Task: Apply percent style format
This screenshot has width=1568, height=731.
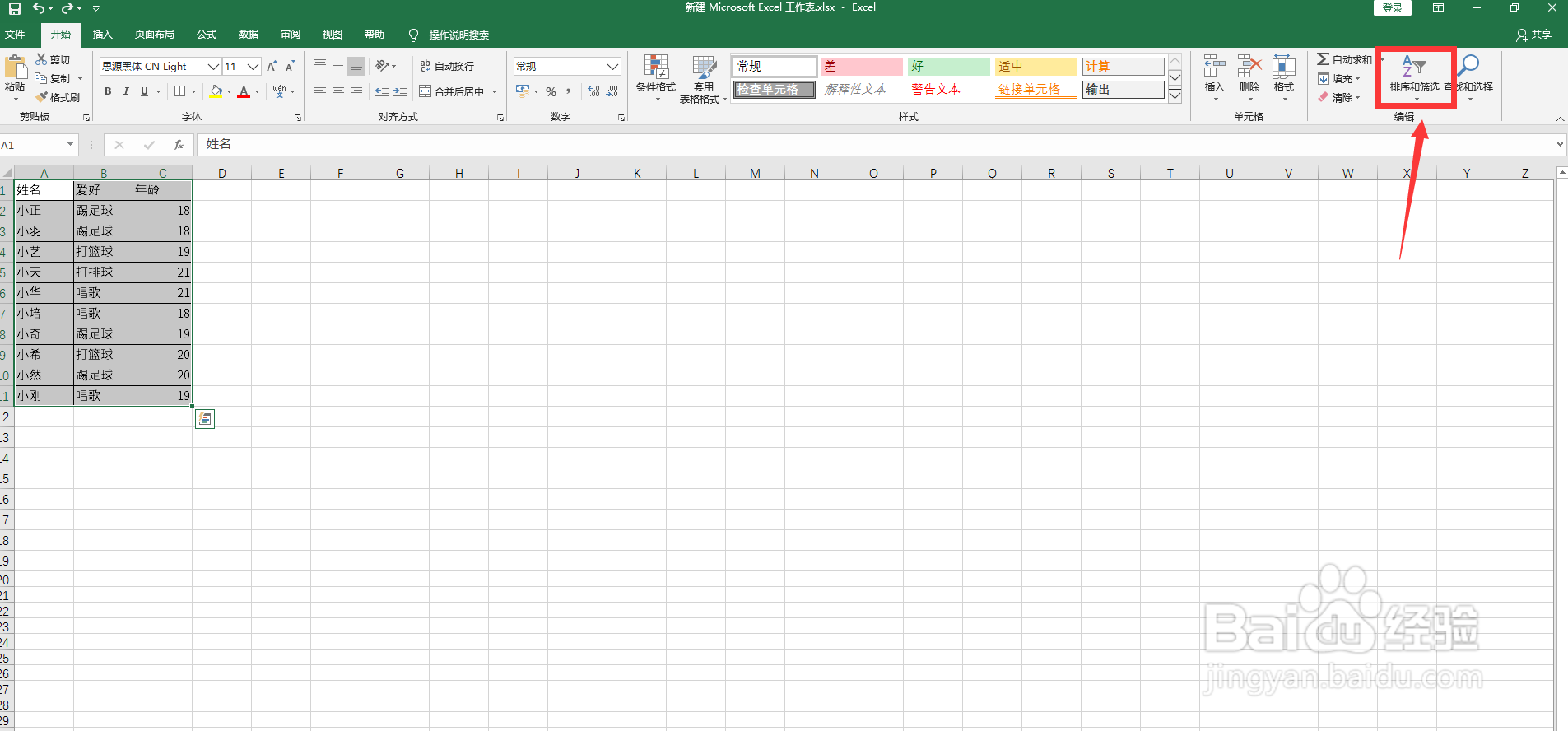Action: pyautogui.click(x=551, y=91)
